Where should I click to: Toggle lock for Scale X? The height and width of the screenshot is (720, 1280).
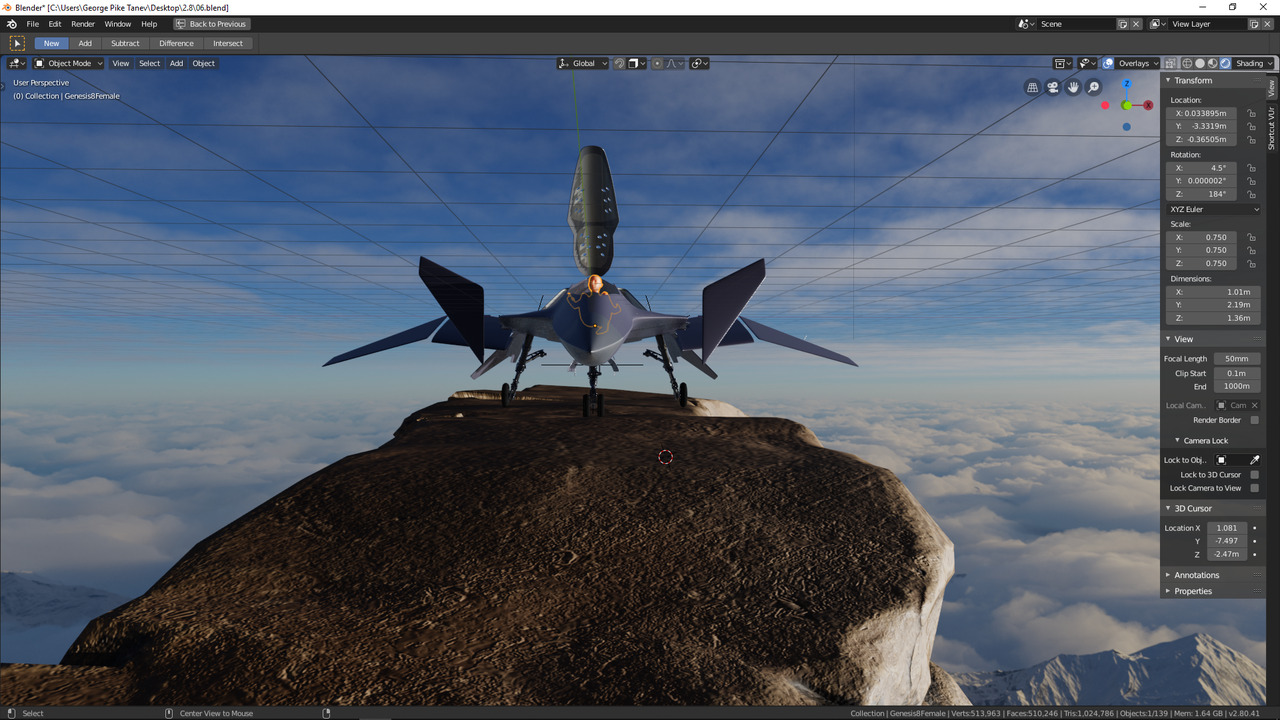point(1251,237)
